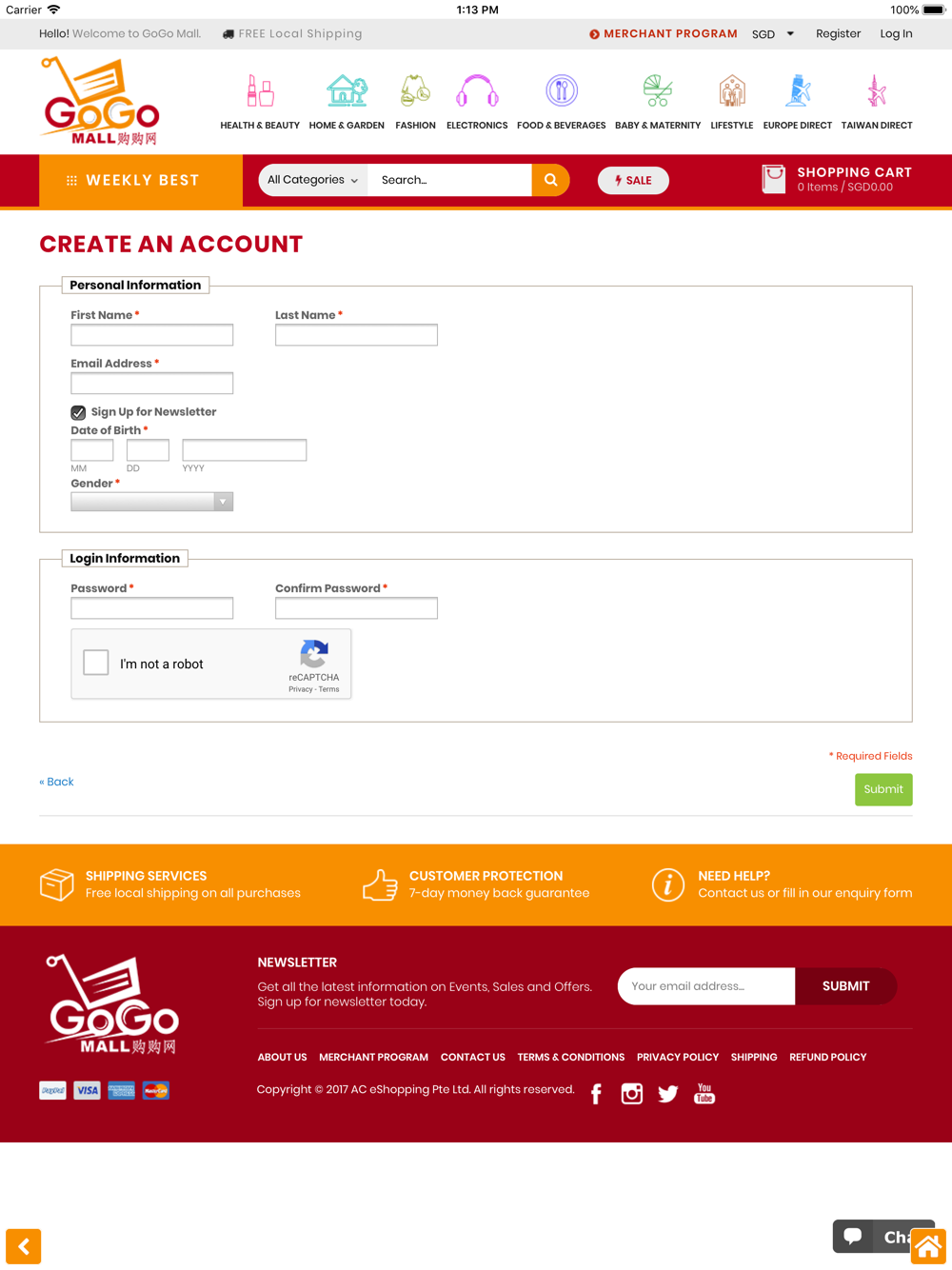The width and height of the screenshot is (952, 1270).
Task: Check the I'm not a robot box
Action: (x=96, y=663)
